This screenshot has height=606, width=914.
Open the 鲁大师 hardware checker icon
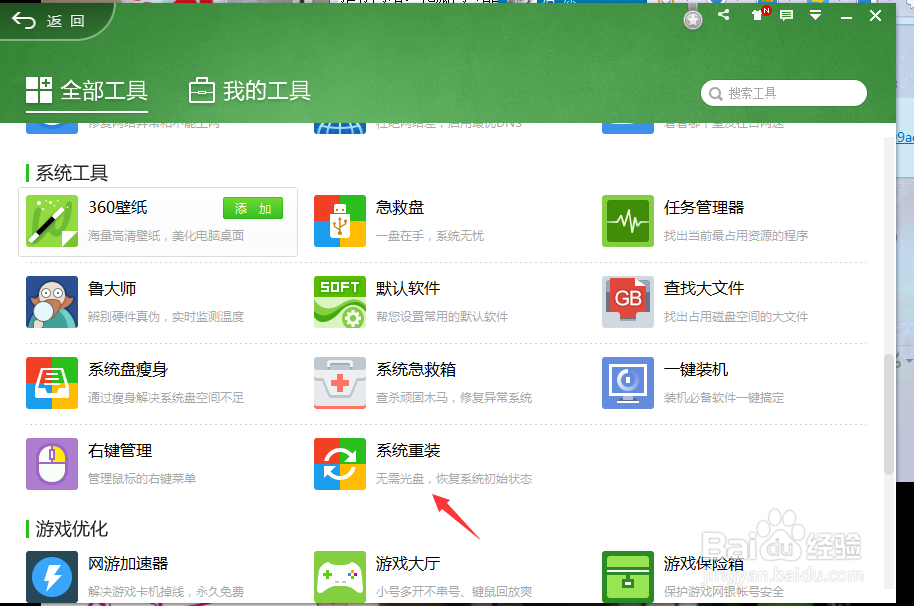[x=52, y=302]
